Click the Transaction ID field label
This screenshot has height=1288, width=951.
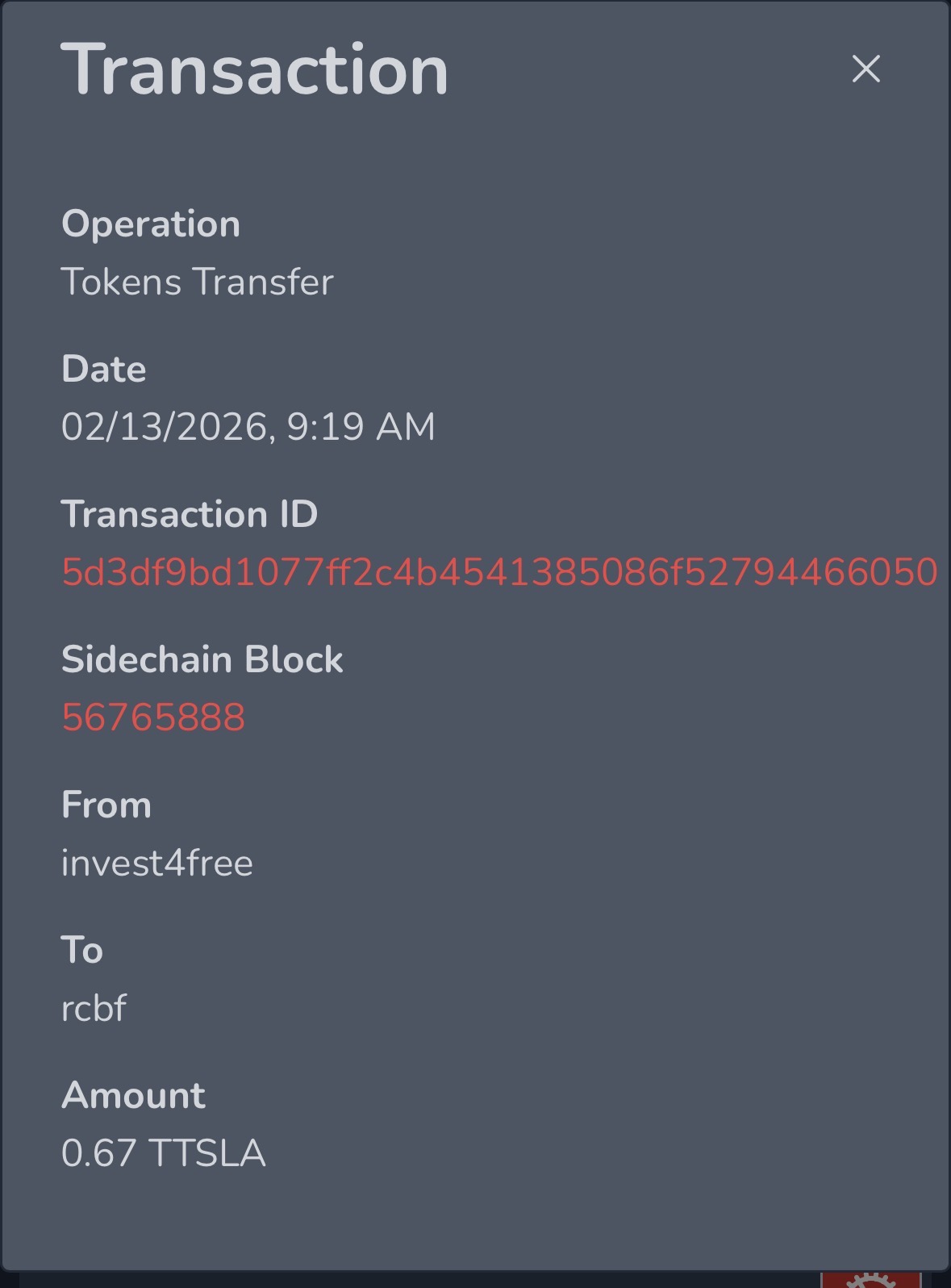190,514
